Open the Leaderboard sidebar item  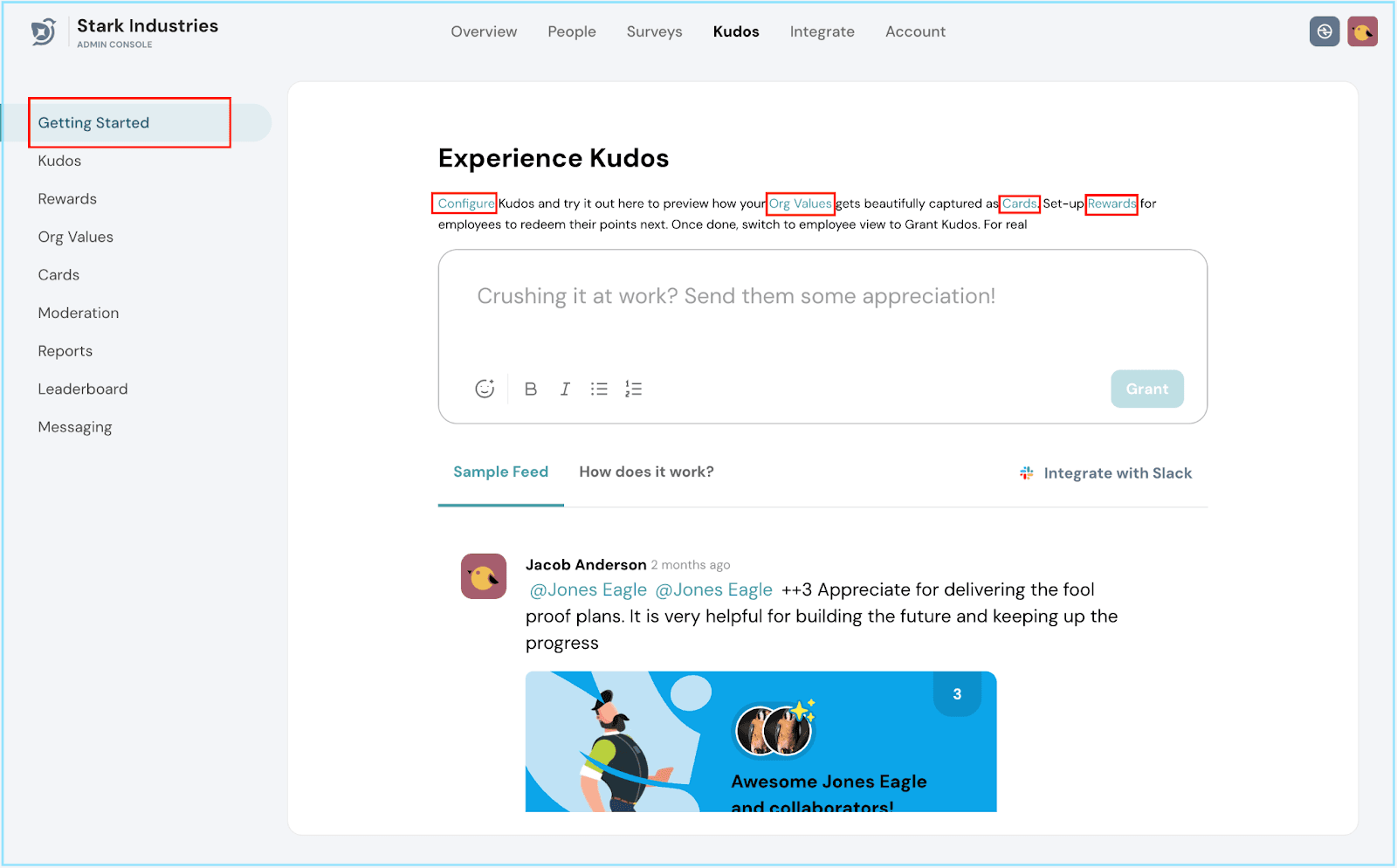[x=83, y=389]
